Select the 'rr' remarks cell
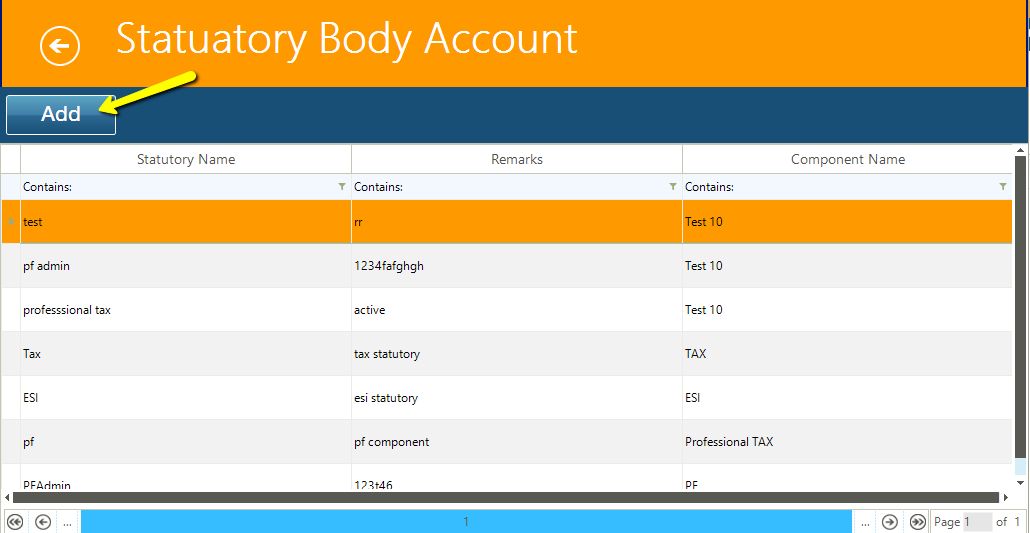Viewport: 1030px width, 533px height. pos(517,221)
